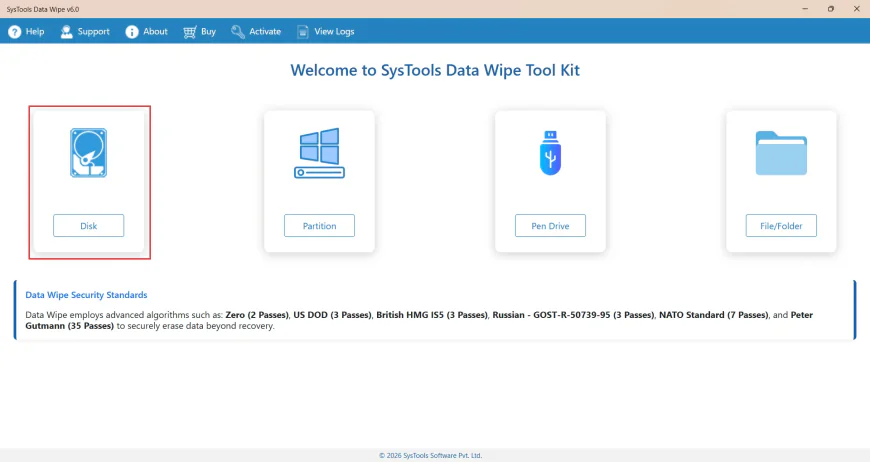Click the Data Wipe Security Standards heading
The height and width of the screenshot is (462, 870).
87,295
